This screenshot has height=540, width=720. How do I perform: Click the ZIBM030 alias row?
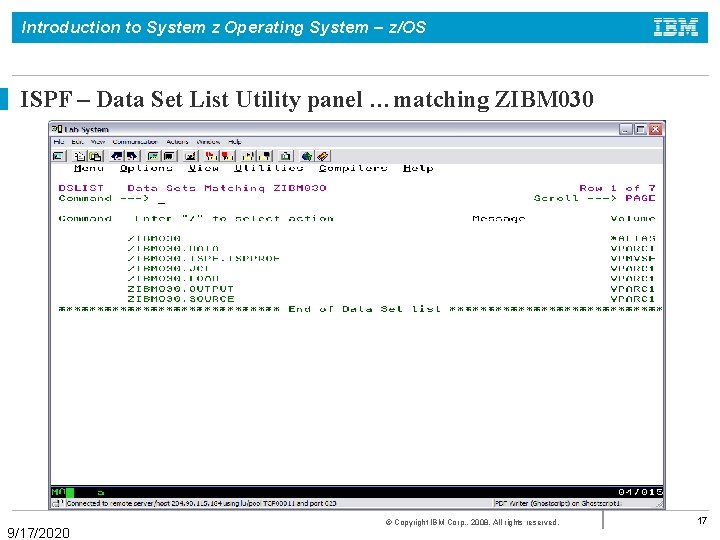point(154,238)
